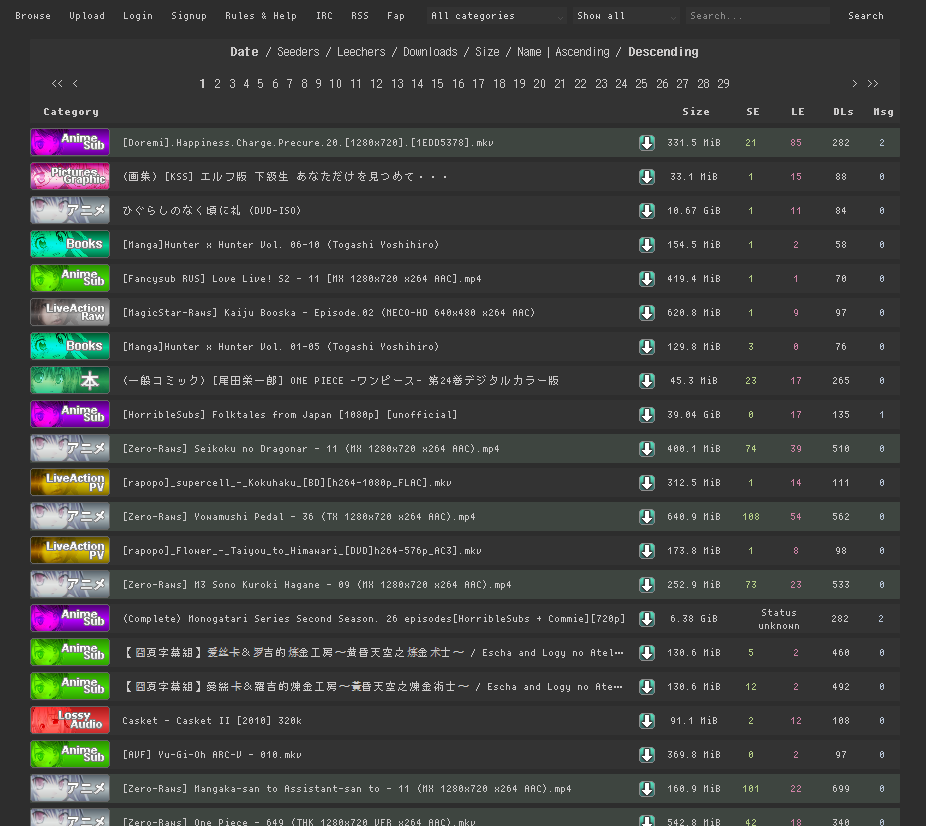Image resolution: width=926 pixels, height=826 pixels.
Task: Open Casket - Casket II [2010] 320k title
Action: click(212, 721)
